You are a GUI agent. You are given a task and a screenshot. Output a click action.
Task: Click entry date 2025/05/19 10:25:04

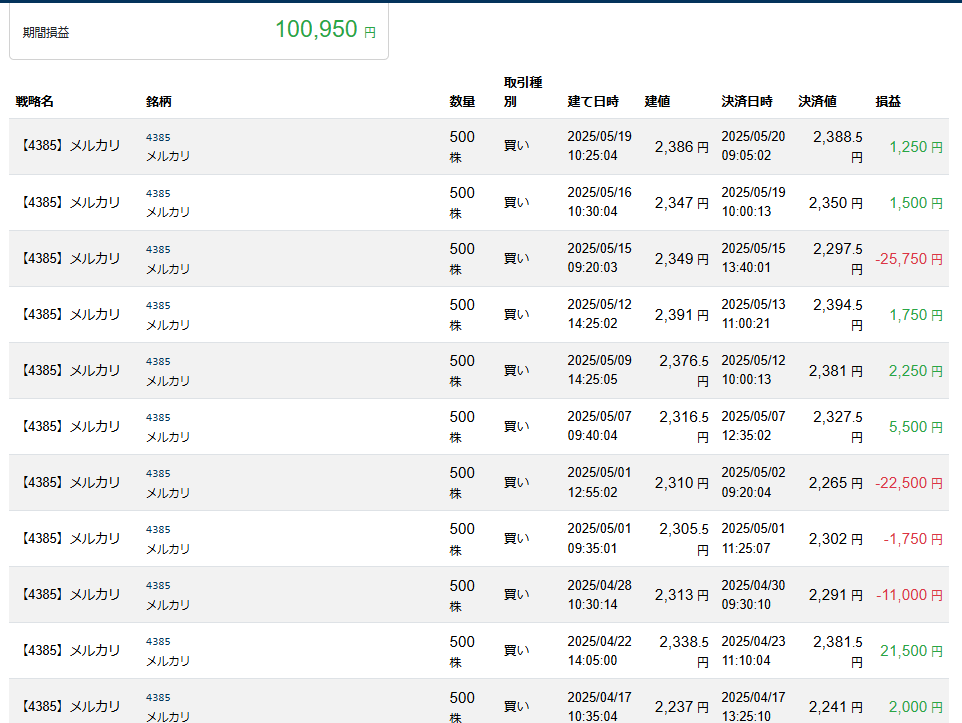(x=599, y=145)
